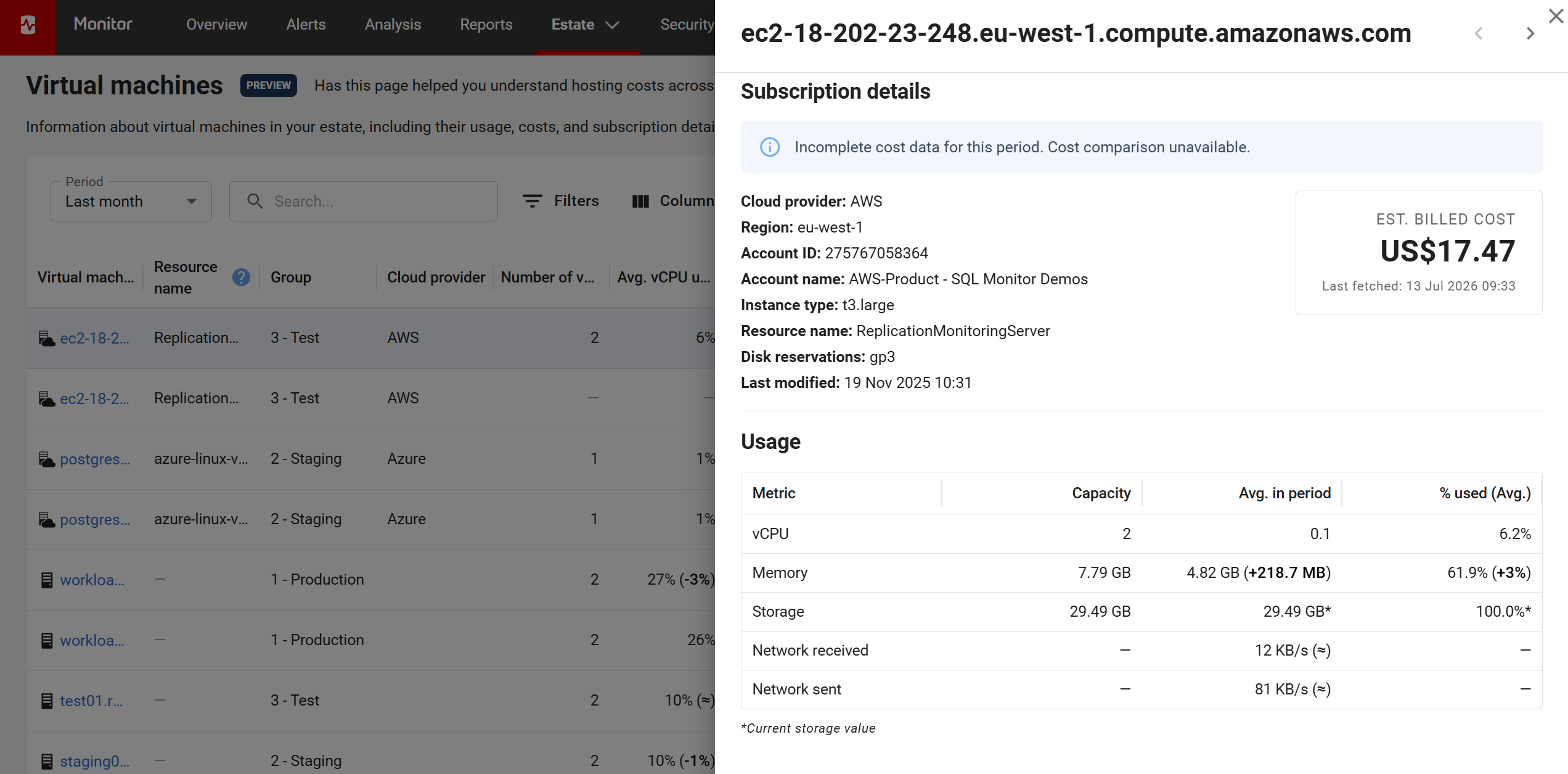Viewport: 1568px width, 774px height.
Task: Click the Monitor product name
Action: click(103, 24)
